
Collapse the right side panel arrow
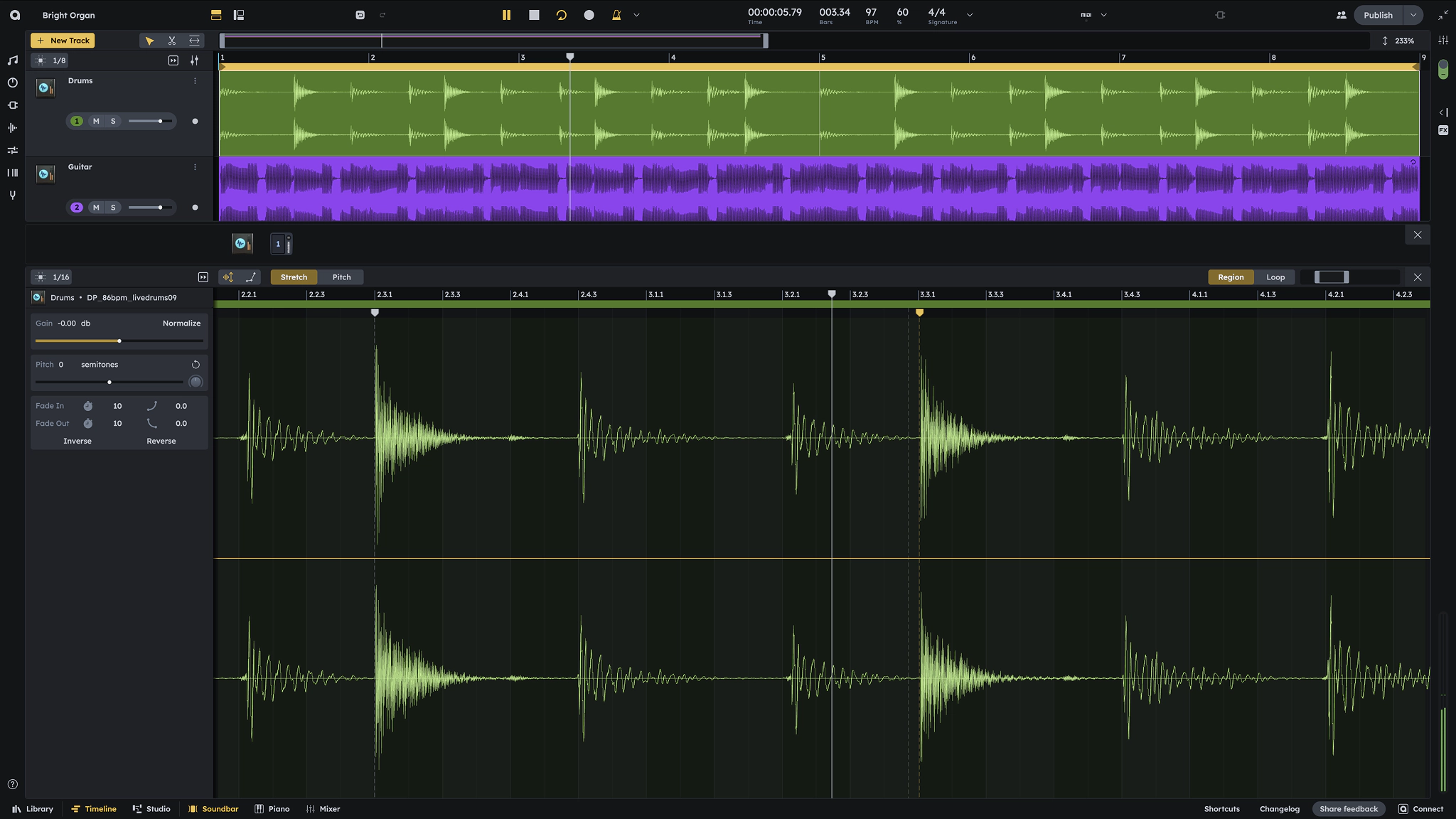1442,112
